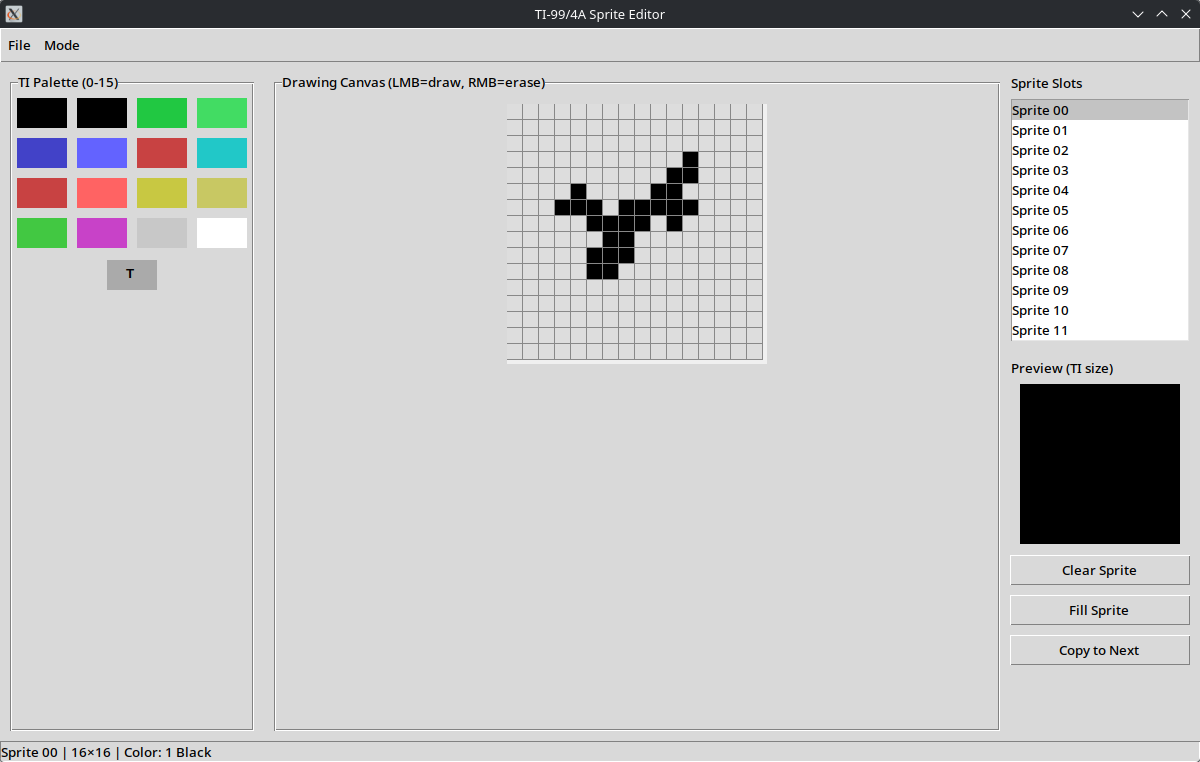
Task: Select Sprite 07 in the slots list
Action: click(1099, 250)
